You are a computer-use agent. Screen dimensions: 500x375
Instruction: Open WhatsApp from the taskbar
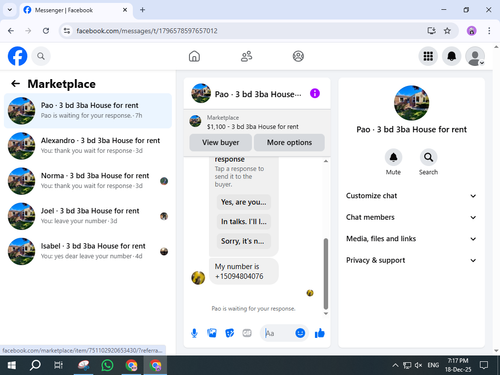click(107, 365)
